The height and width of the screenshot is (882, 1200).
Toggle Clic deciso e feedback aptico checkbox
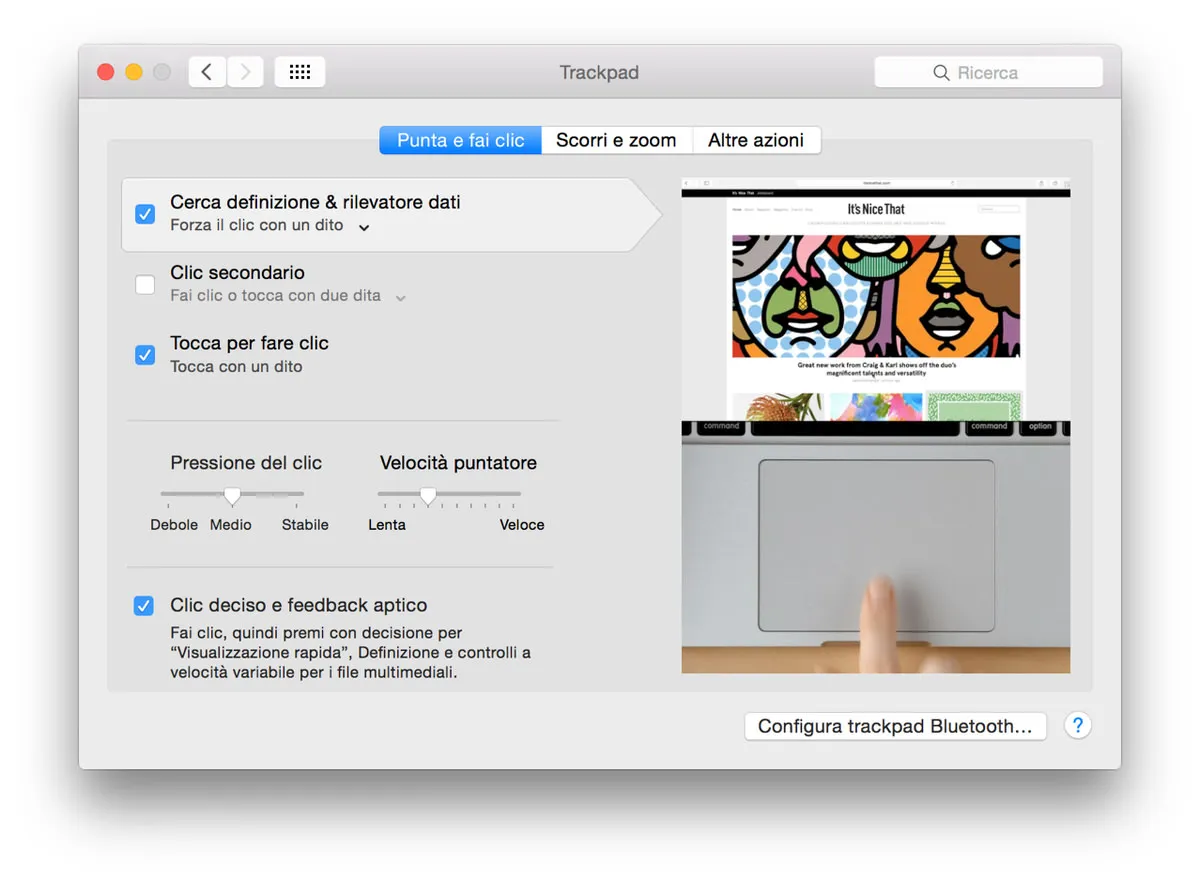click(144, 606)
